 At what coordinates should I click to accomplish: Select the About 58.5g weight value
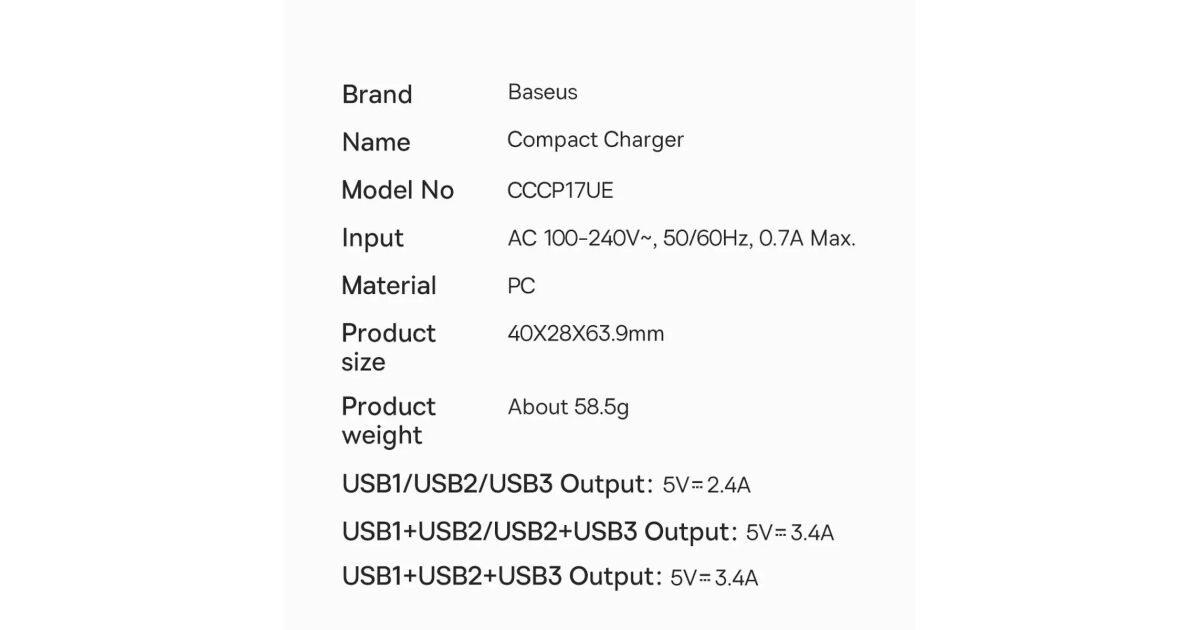568,407
